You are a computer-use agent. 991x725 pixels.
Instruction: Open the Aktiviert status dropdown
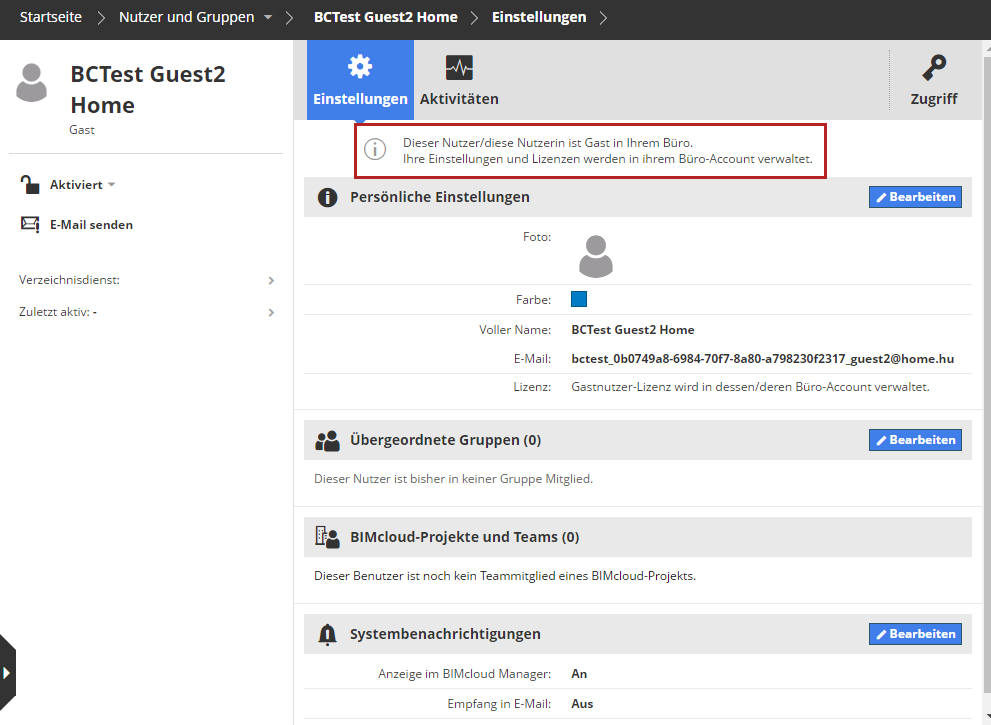tap(112, 185)
